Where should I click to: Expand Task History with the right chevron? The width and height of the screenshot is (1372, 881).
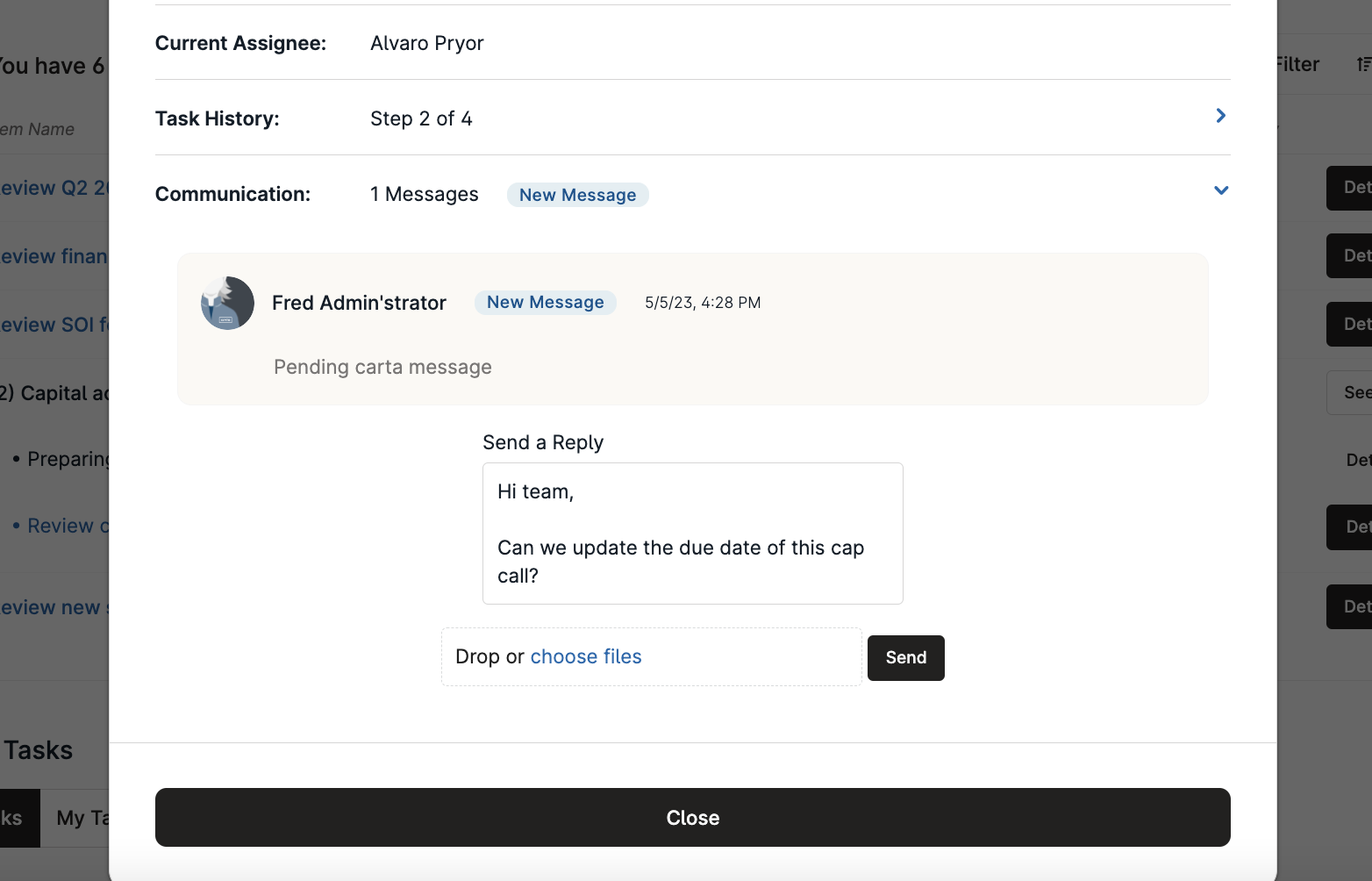tap(1220, 115)
